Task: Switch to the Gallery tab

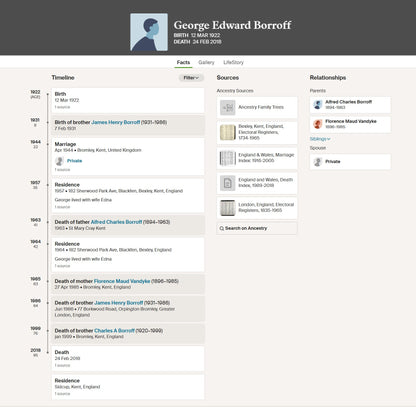Action: pyautogui.click(x=206, y=62)
